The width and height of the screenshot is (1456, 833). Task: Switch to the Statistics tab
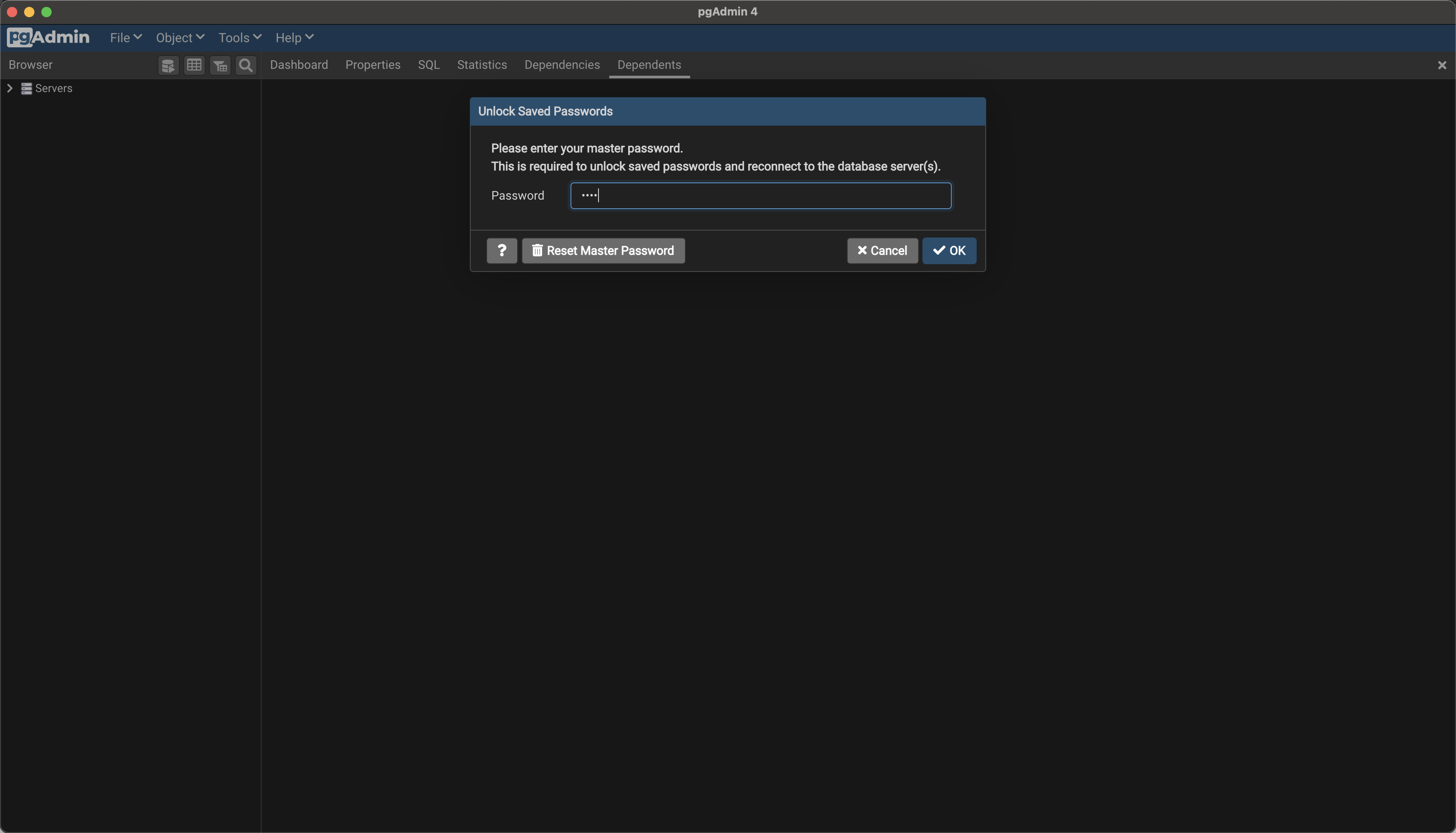click(482, 65)
